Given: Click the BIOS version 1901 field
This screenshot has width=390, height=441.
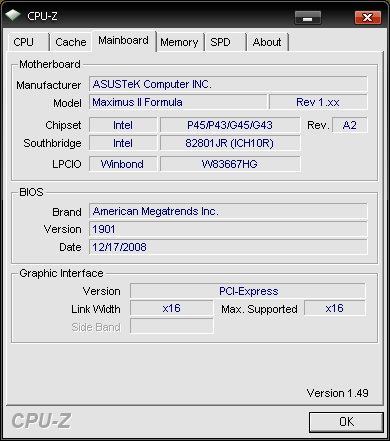Looking at the screenshot, I should [228, 229].
